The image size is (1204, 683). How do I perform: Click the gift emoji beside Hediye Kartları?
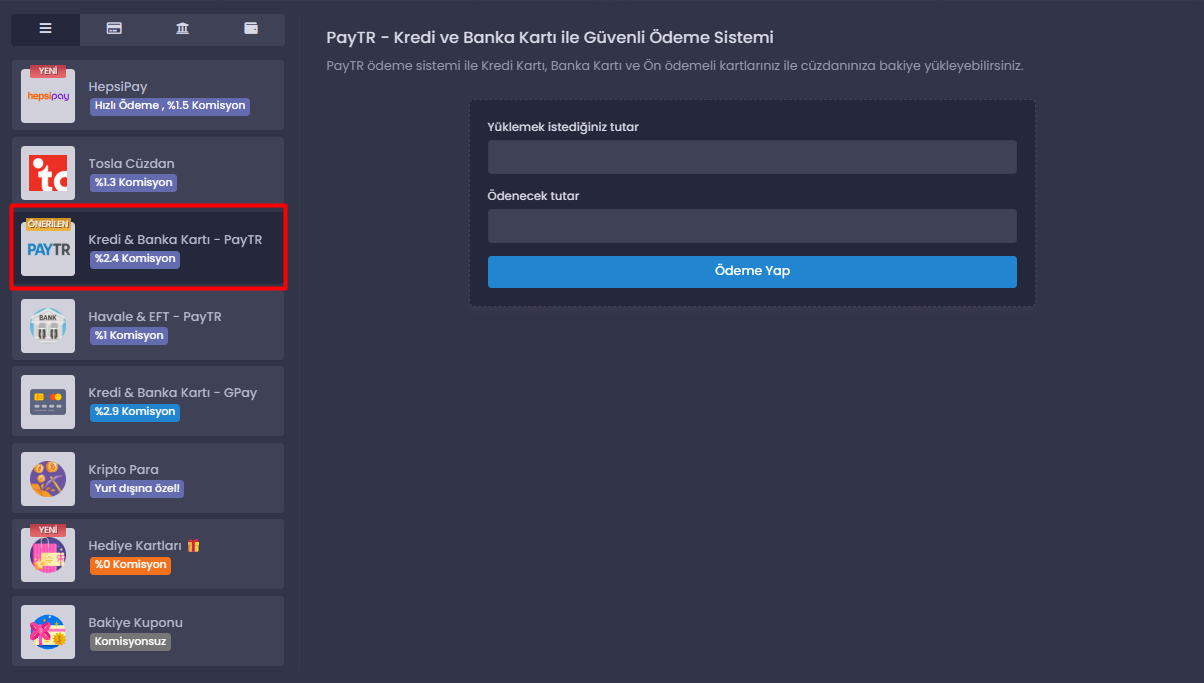point(194,545)
